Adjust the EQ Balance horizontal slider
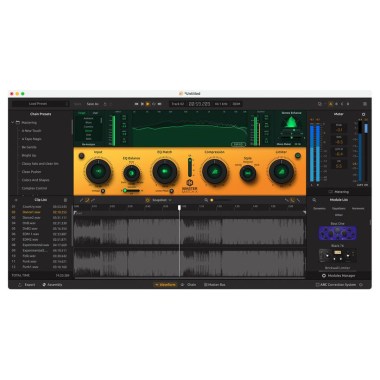This screenshot has width=380, height=380. (131, 191)
